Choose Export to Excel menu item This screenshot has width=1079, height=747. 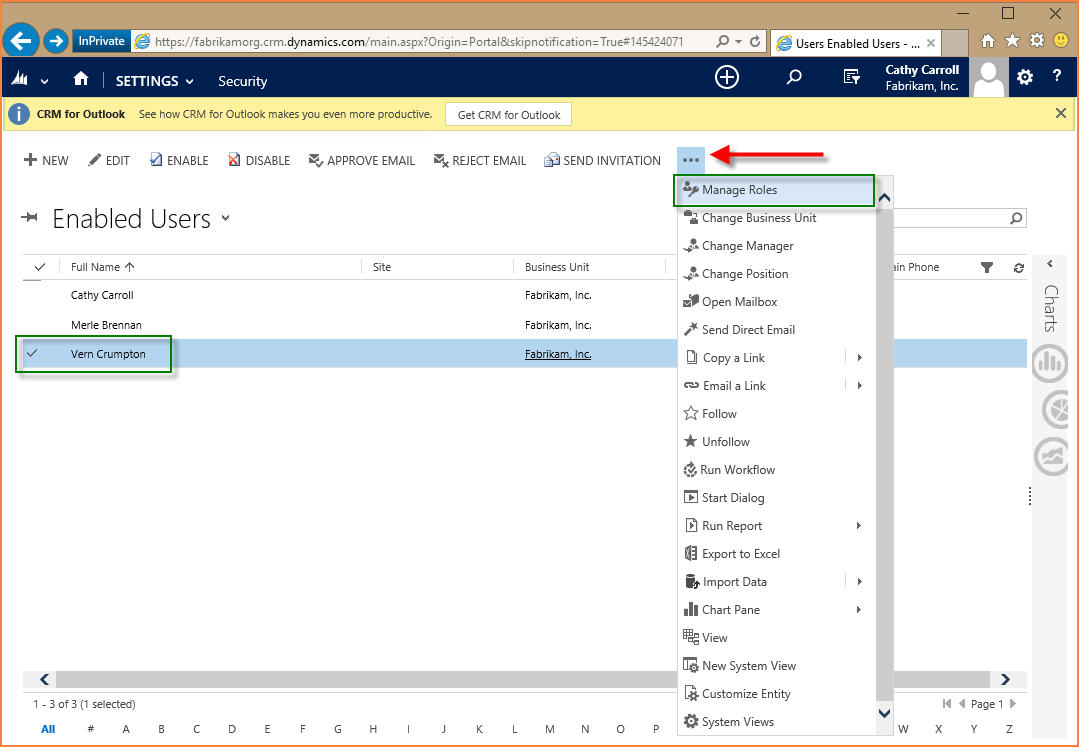click(740, 554)
